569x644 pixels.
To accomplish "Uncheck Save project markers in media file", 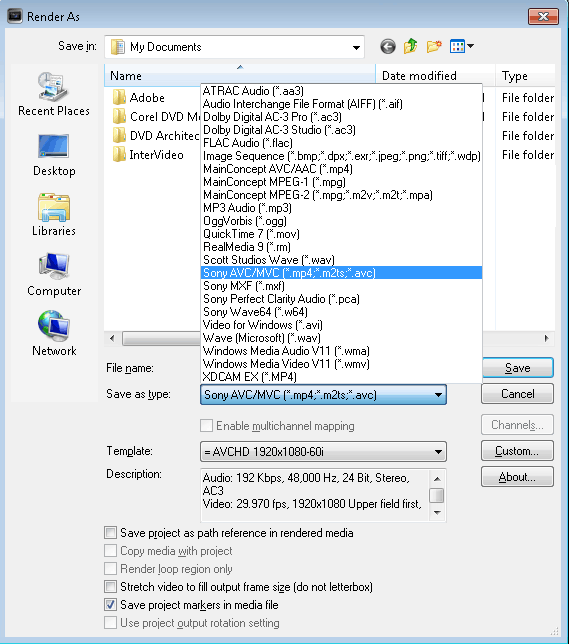I will (x=110, y=605).
